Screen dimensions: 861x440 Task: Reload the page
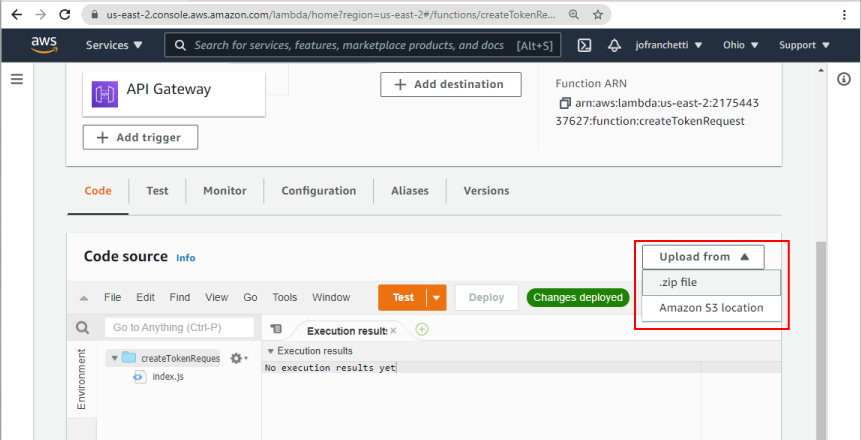pyautogui.click(x=65, y=15)
